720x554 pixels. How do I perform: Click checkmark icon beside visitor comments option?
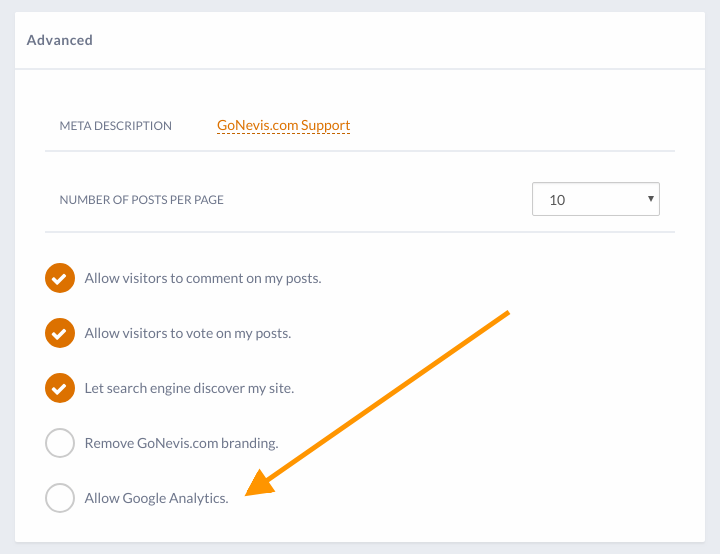60,278
